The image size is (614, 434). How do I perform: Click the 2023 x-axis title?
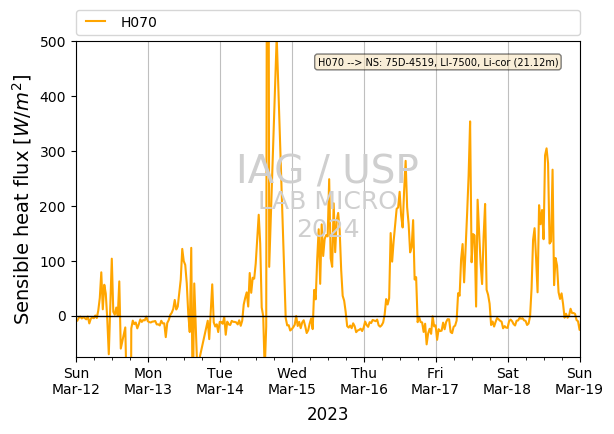[327, 414]
